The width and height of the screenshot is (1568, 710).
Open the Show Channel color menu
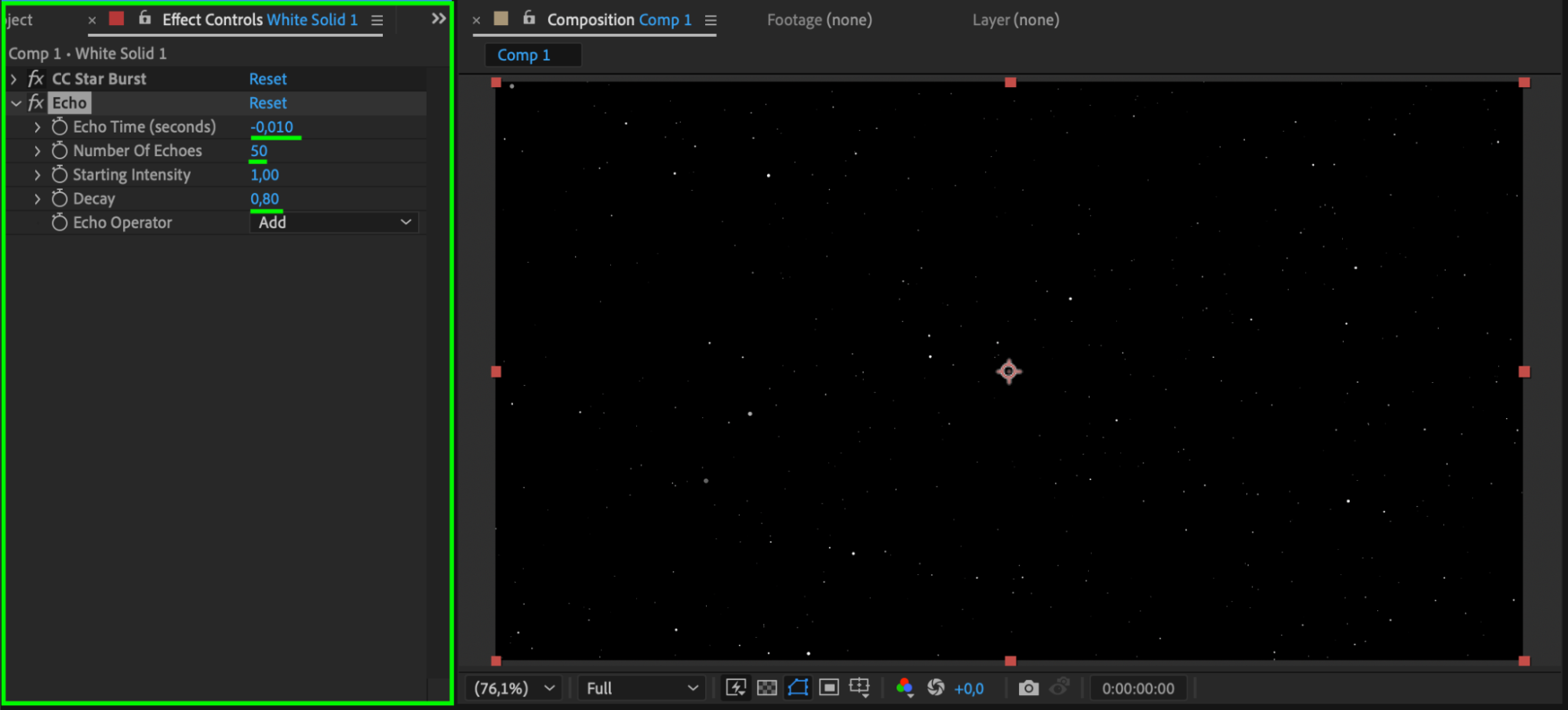(x=904, y=688)
